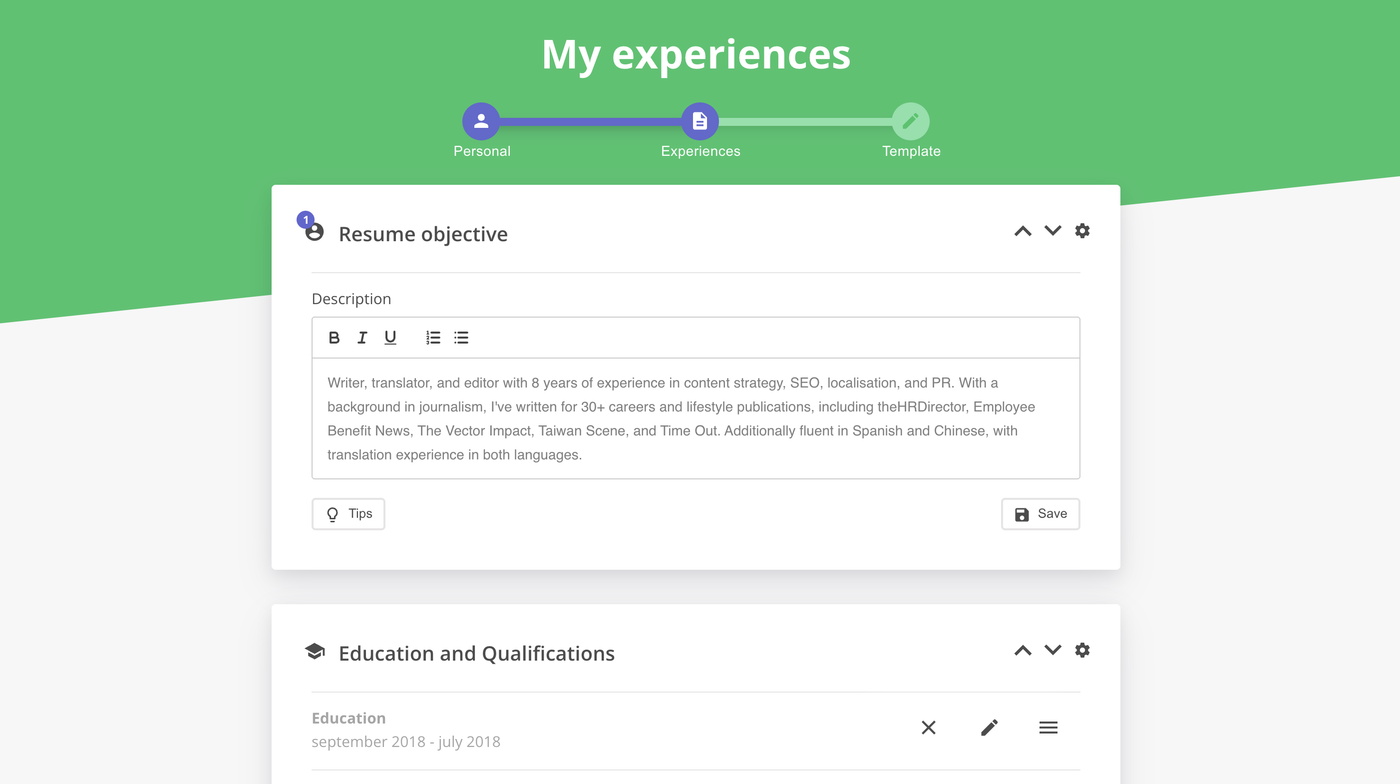Save the resume objective
The height and width of the screenshot is (784, 1400).
click(x=1040, y=514)
